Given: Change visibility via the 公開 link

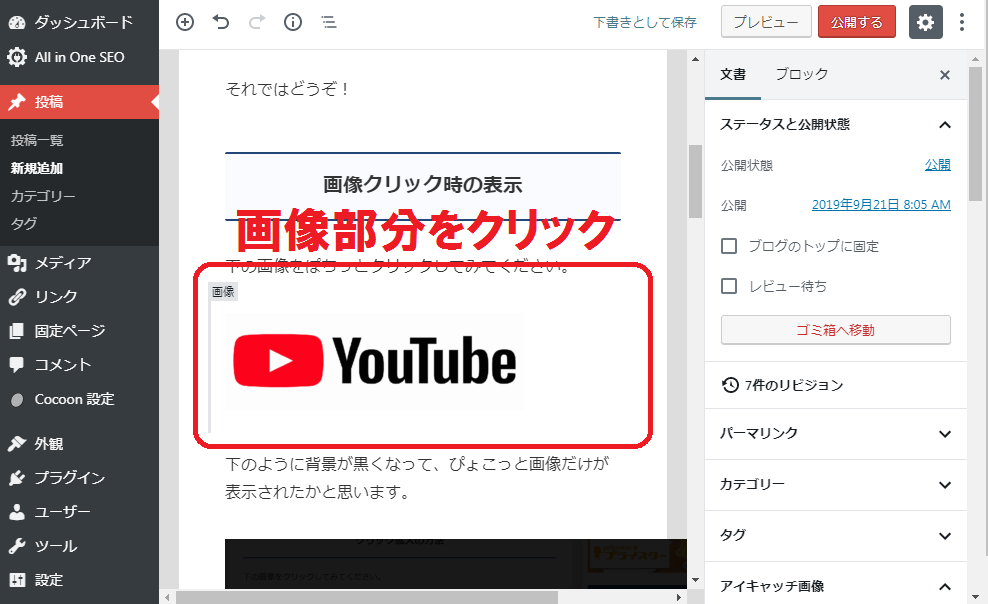Looking at the screenshot, I should [x=938, y=165].
